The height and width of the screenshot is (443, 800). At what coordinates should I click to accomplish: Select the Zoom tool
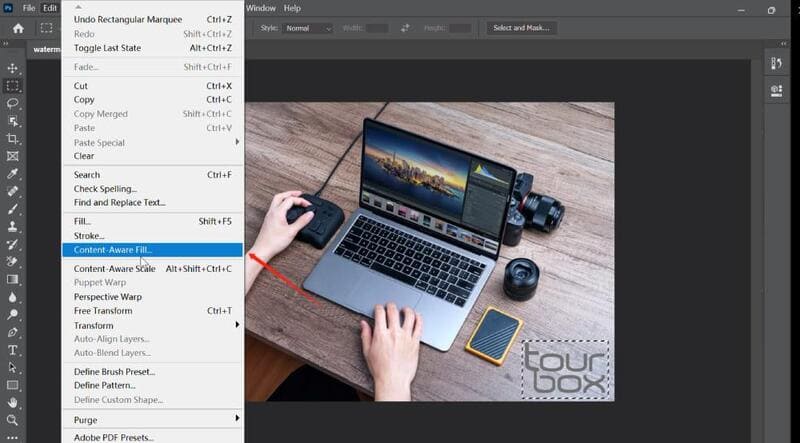point(12,420)
